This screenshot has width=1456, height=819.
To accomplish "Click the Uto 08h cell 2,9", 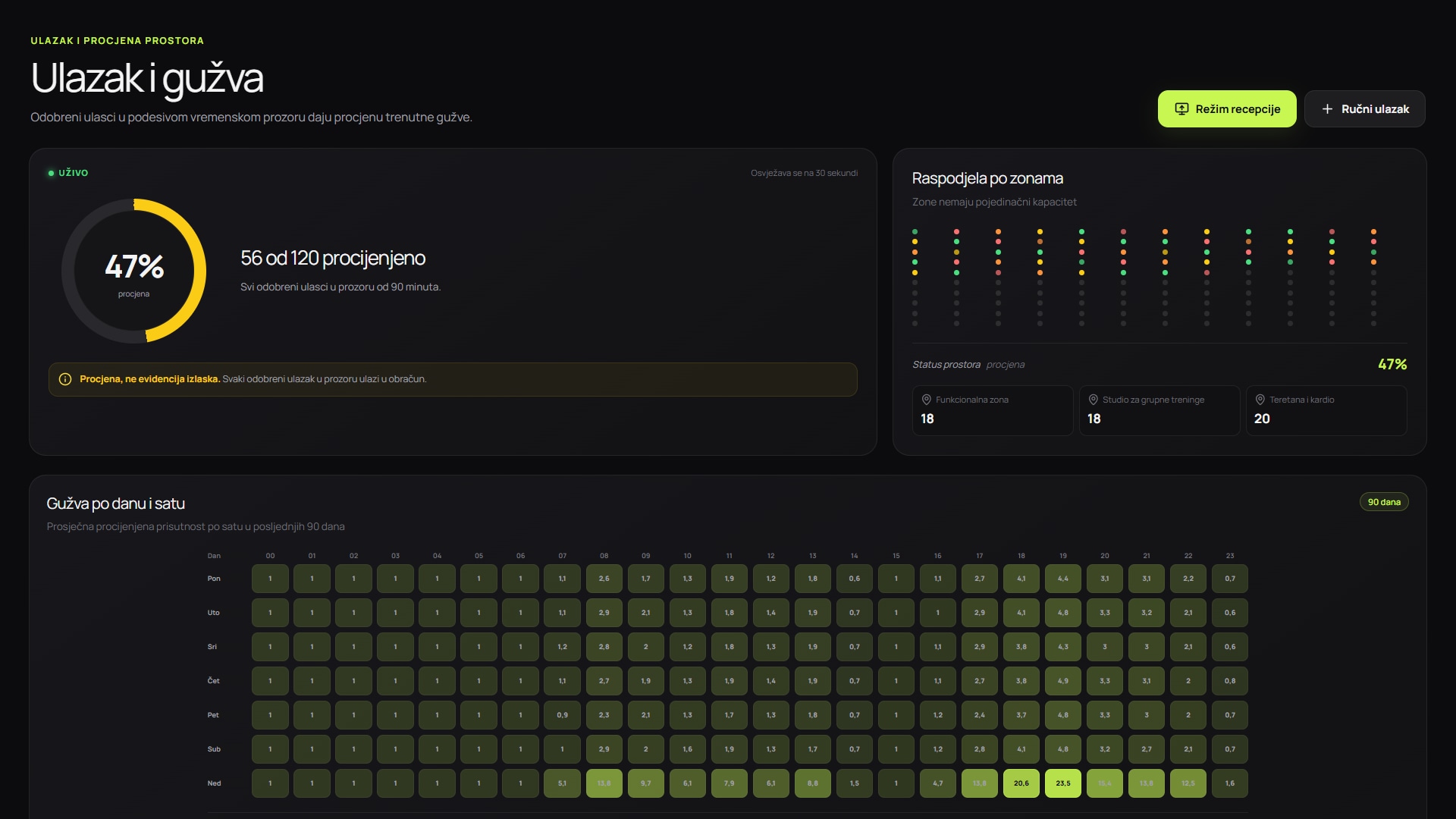I will [x=604, y=613].
